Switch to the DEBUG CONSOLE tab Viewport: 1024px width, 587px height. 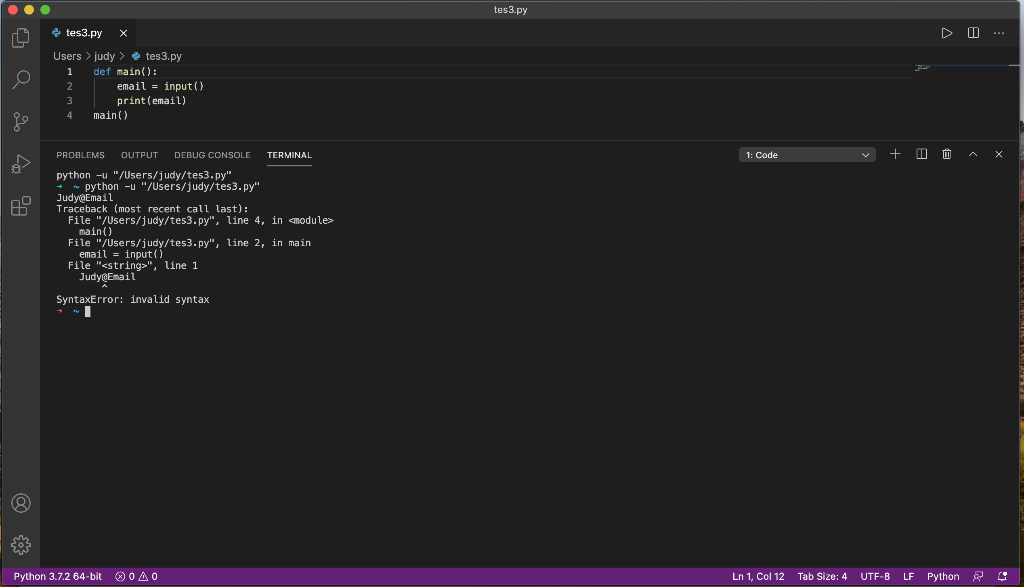(x=212, y=154)
